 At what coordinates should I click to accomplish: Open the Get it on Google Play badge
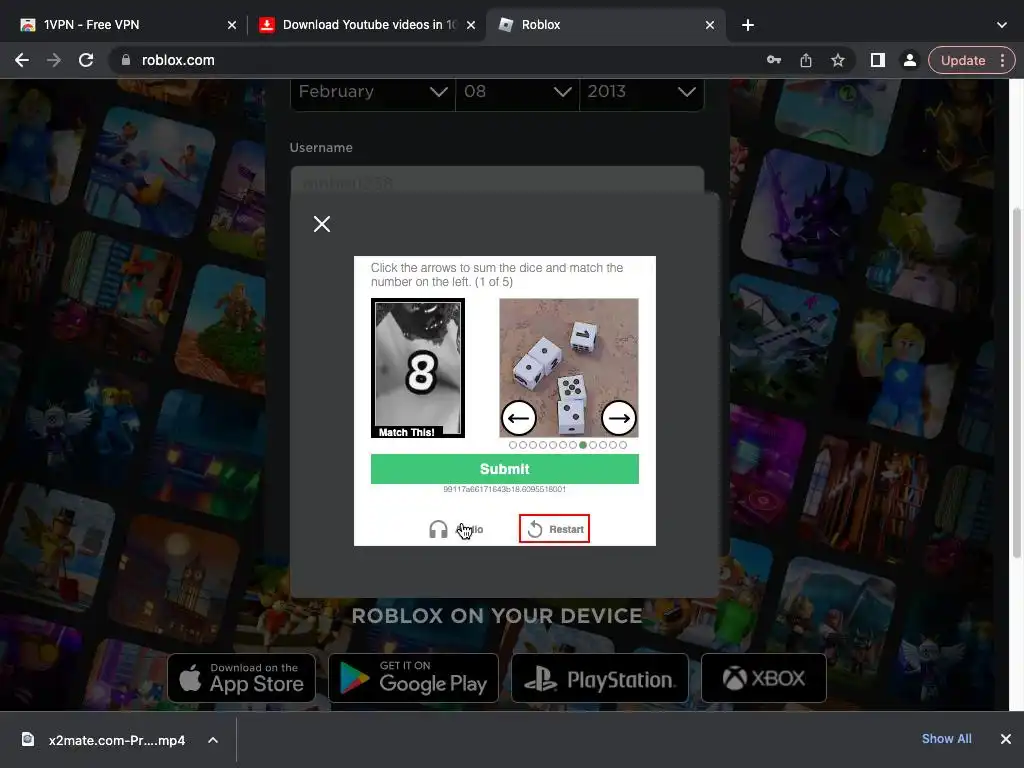pyautogui.click(x=413, y=678)
